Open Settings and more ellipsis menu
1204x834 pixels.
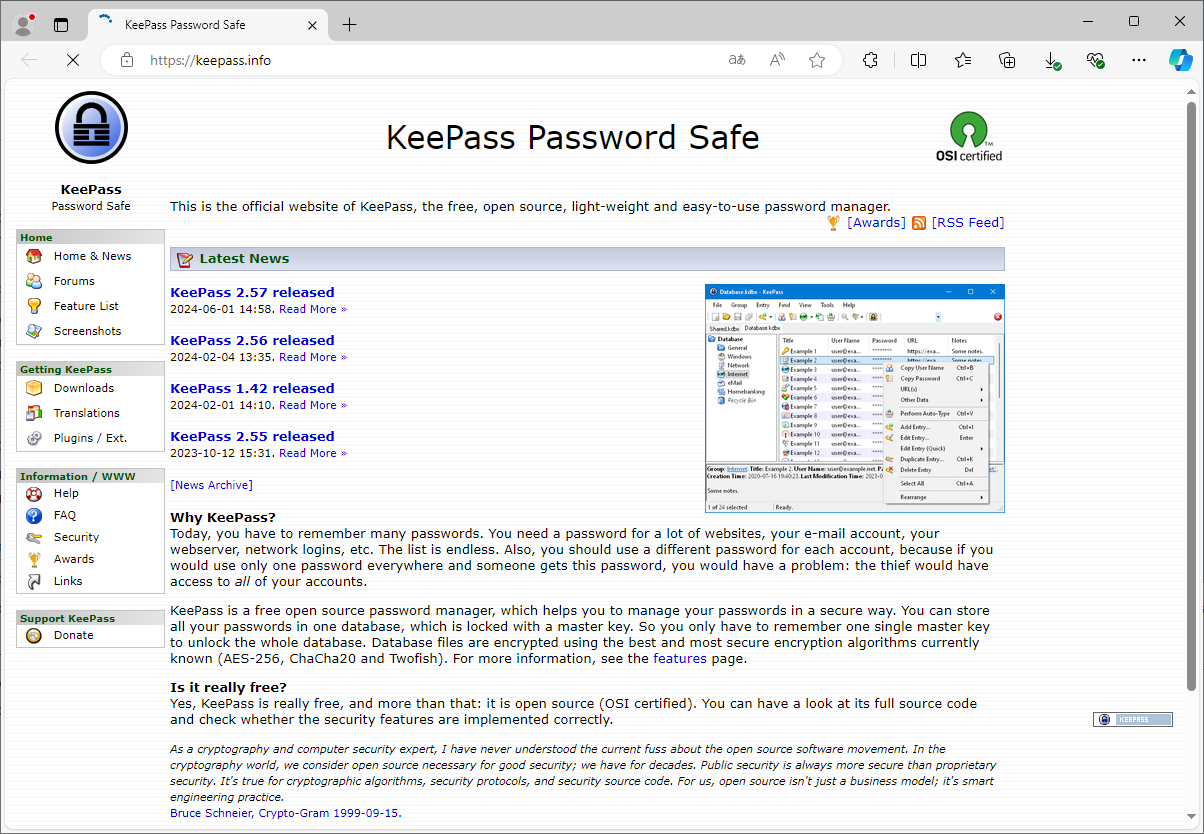click(x=1139, y=60)
